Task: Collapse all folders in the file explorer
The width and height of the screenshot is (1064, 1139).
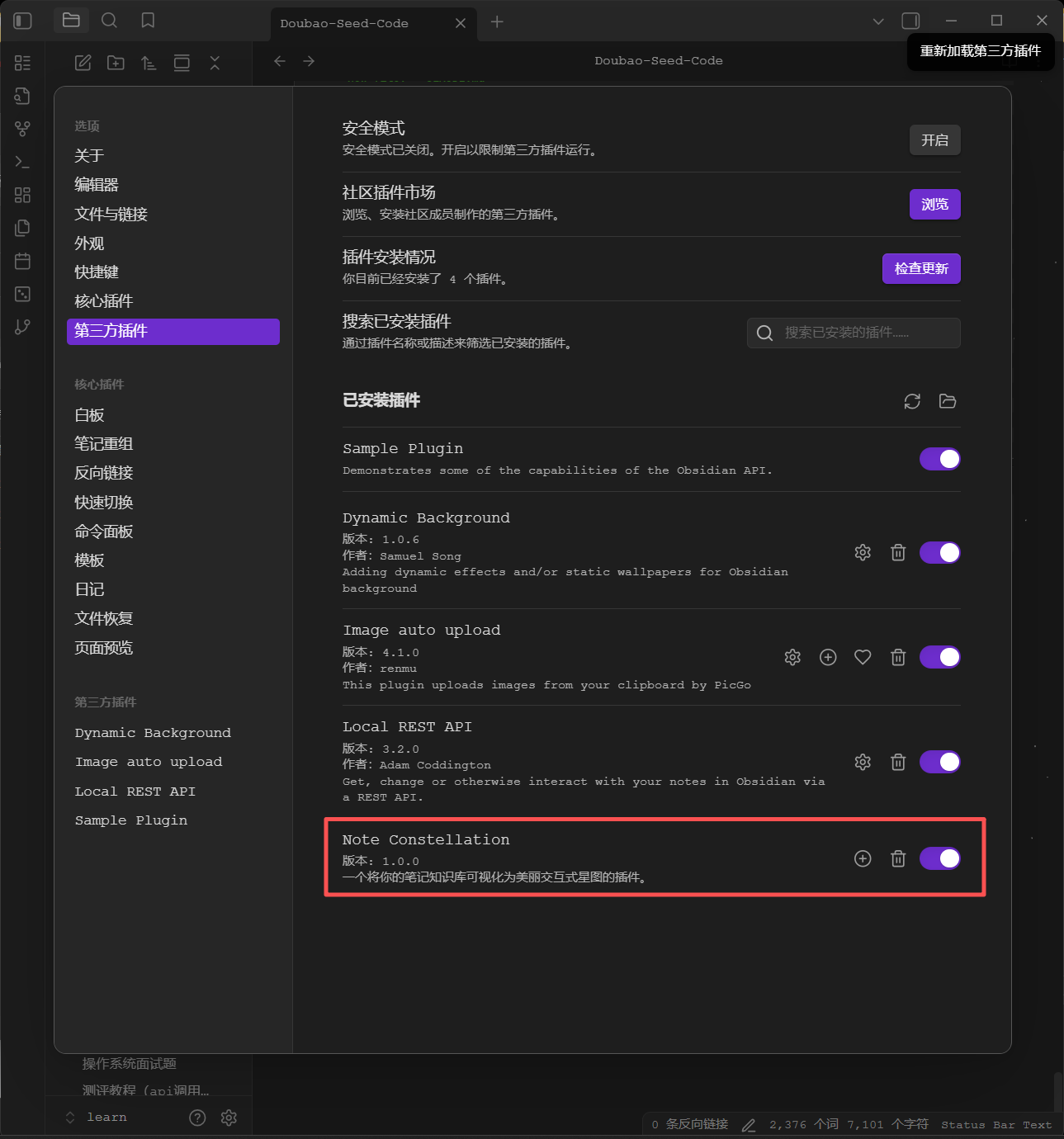Action: tap(215, 63)
